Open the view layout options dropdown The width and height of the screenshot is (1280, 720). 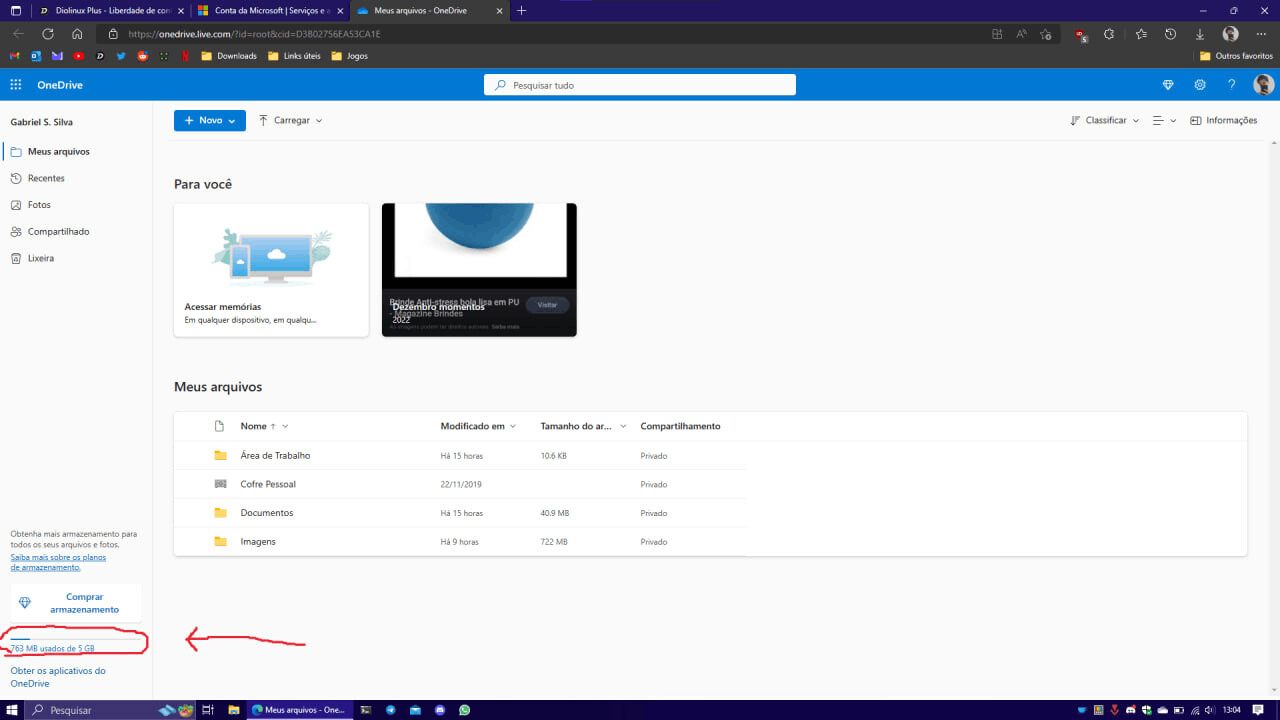[x=1164, y=120]
